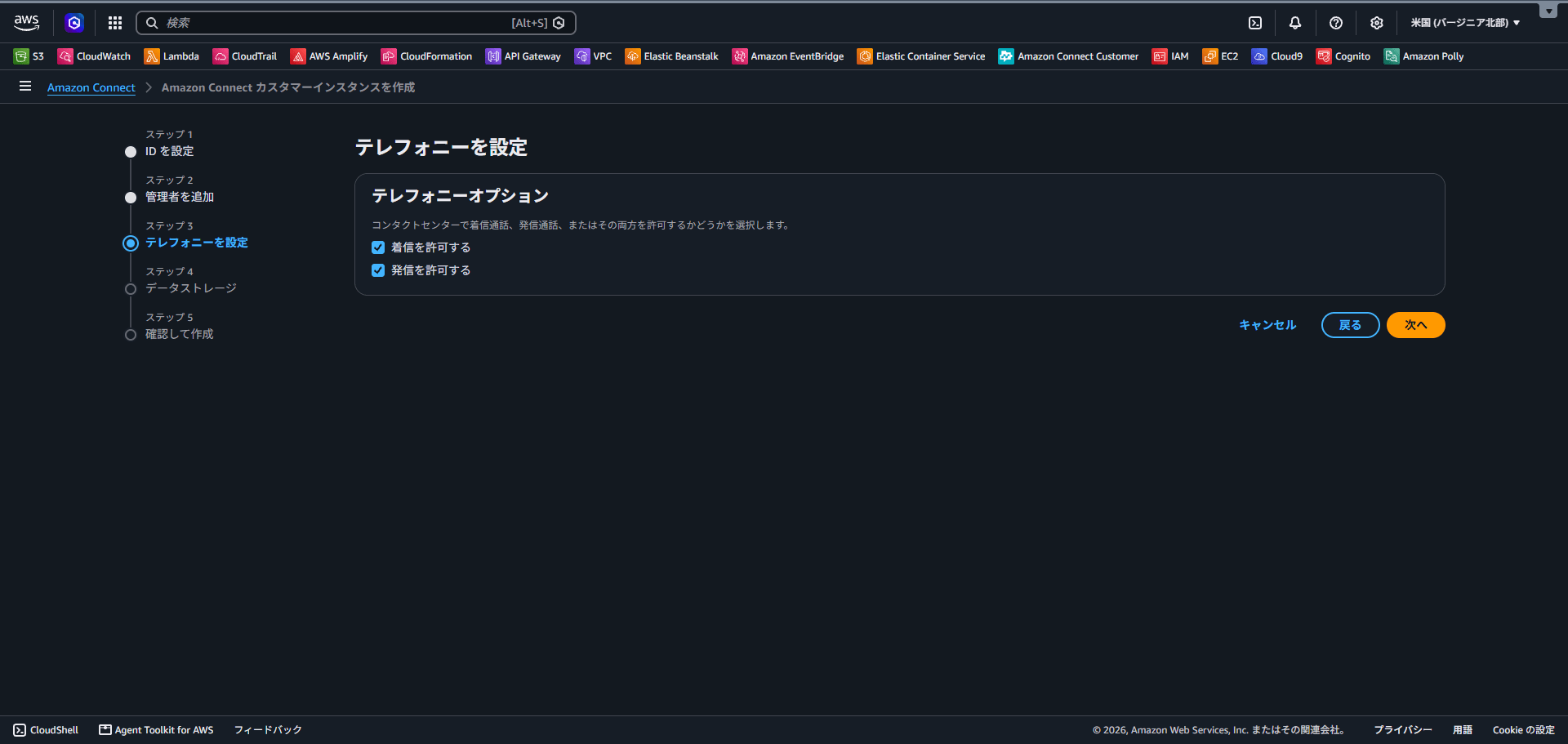The width and height of the screenshot is (1568, 744).
Task: Open Elastic Beanstalk favorite shortcut
Action: [671, 56]
